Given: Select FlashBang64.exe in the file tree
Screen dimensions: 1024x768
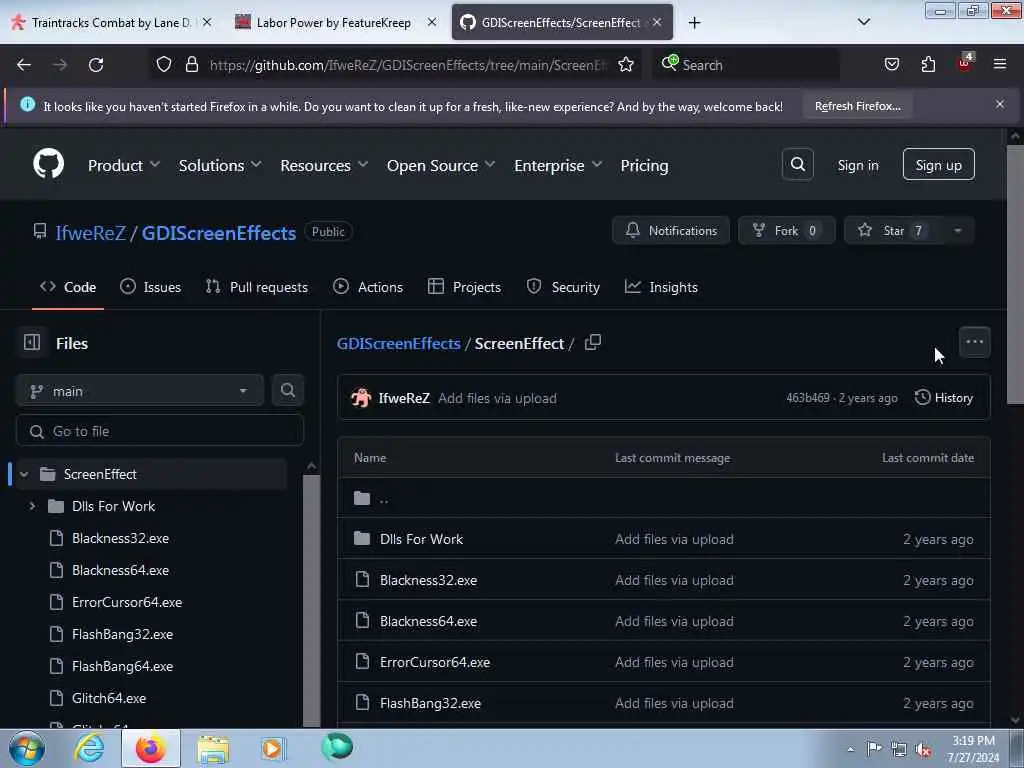Looking at the screenshot, I should tap(122, 666).
